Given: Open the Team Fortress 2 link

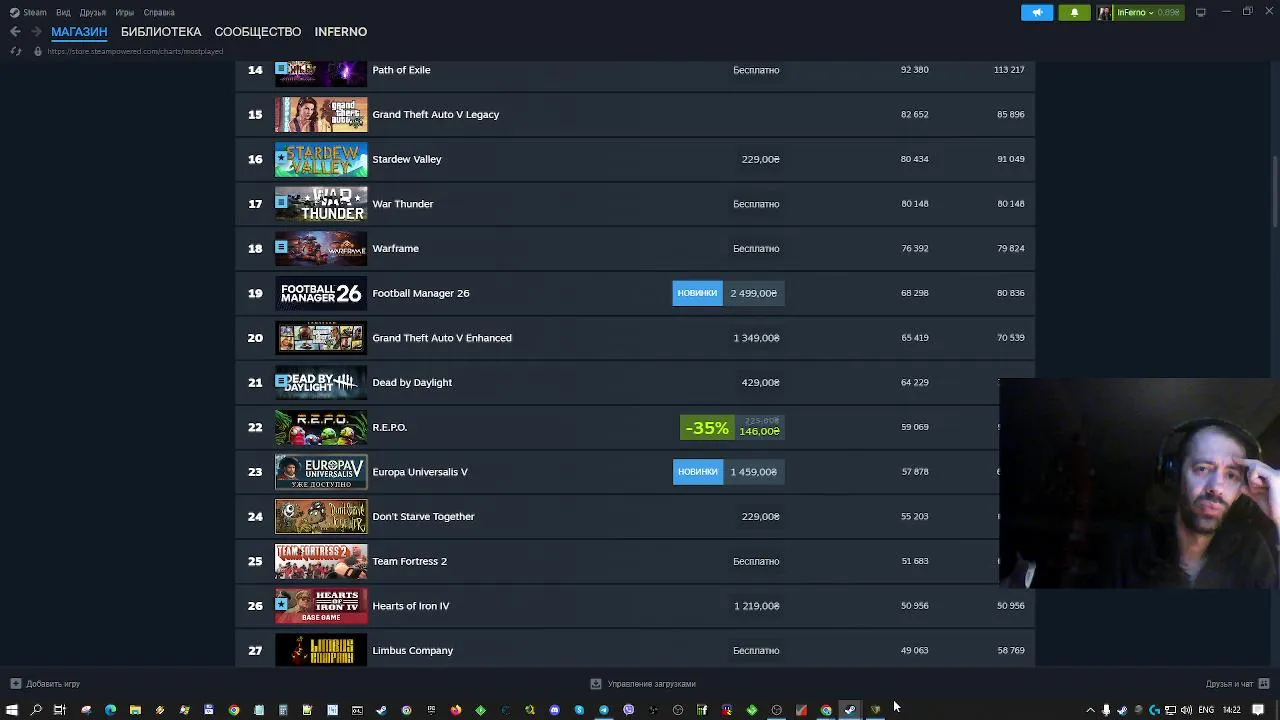Looking at the screenshot, I should (409, 561).
